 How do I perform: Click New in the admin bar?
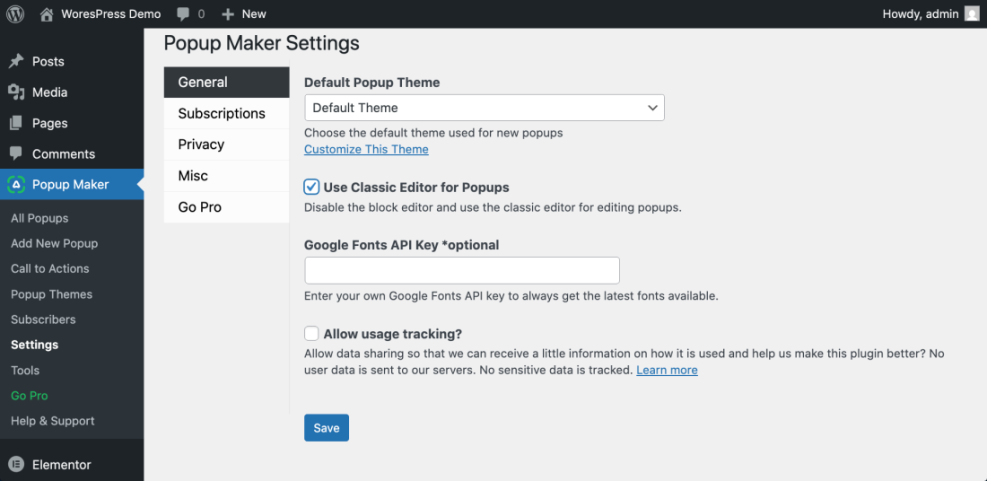point(254,14)
